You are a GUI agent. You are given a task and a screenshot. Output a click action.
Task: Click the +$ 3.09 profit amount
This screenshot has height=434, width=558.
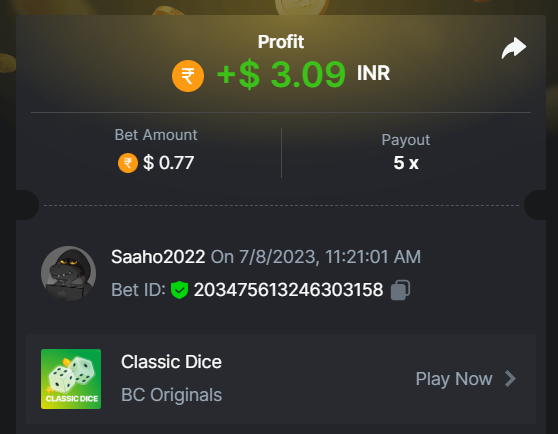[281, 75]
